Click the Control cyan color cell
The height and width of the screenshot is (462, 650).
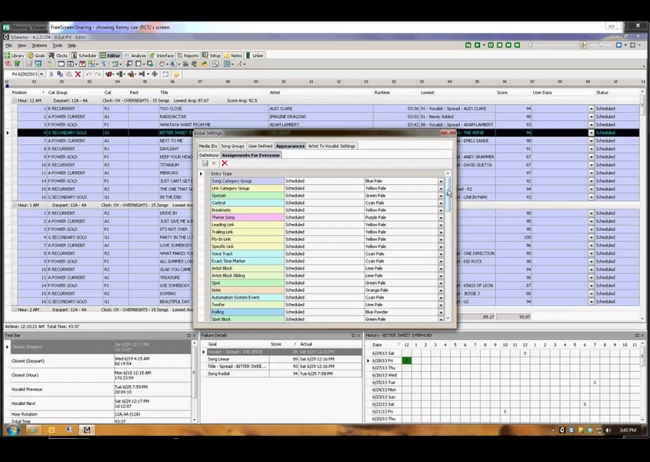tap(247, 203)
